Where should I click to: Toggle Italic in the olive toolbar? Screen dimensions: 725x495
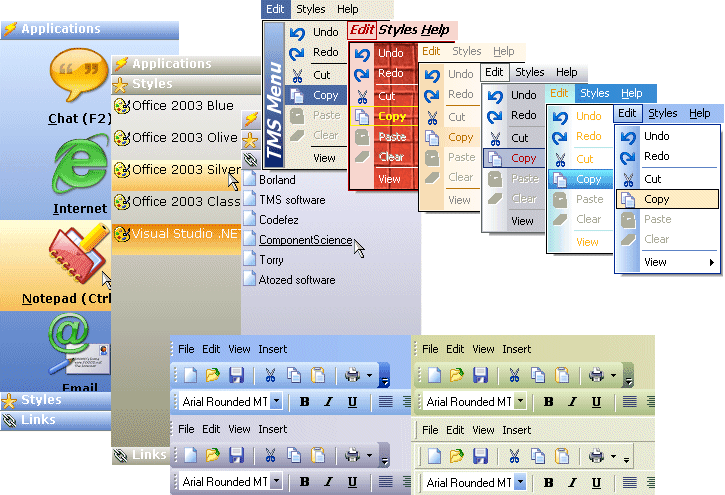[572, 402]
